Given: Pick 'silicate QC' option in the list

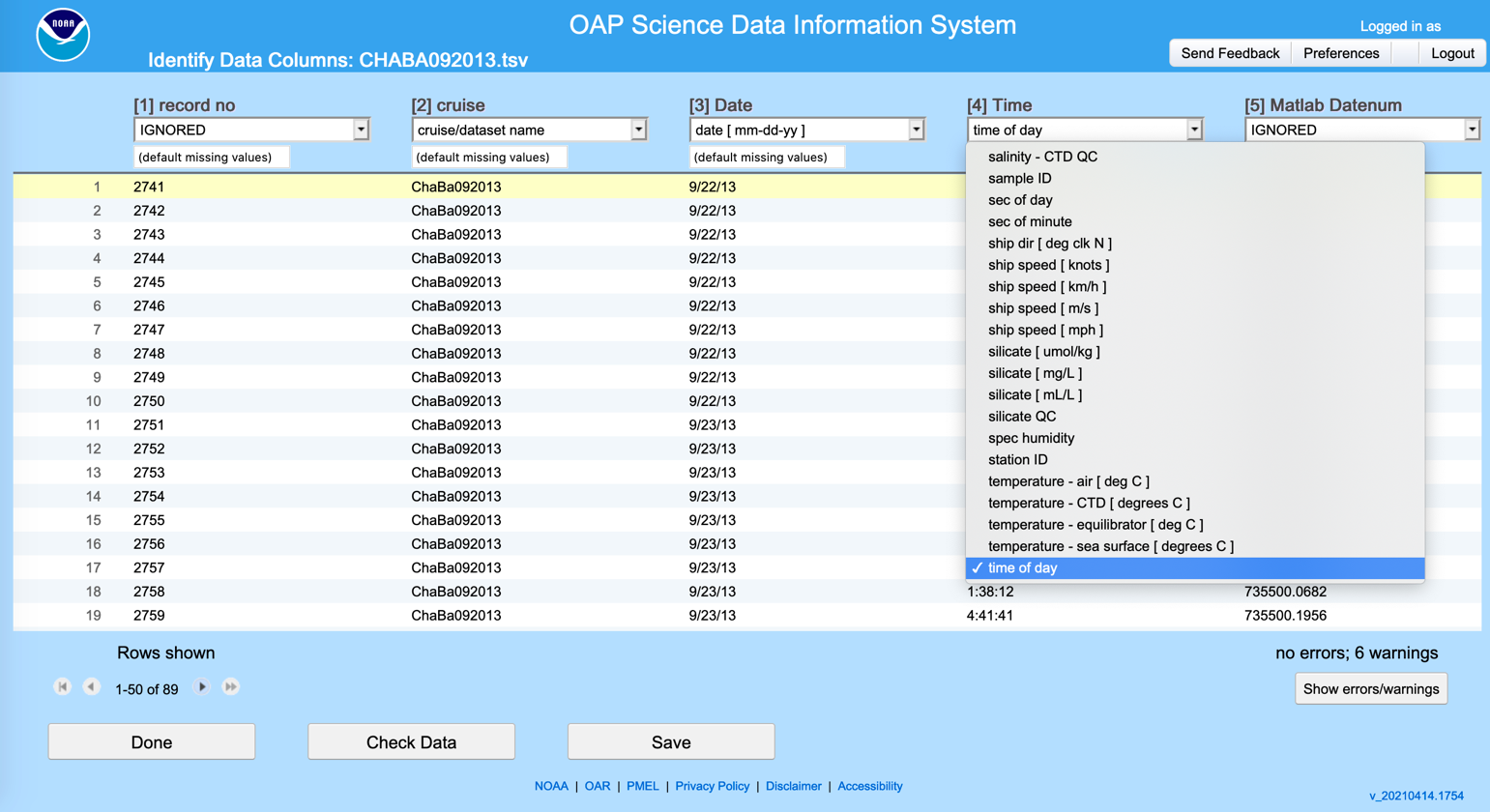Looking at the screenshot, I should coord(1021,417).
